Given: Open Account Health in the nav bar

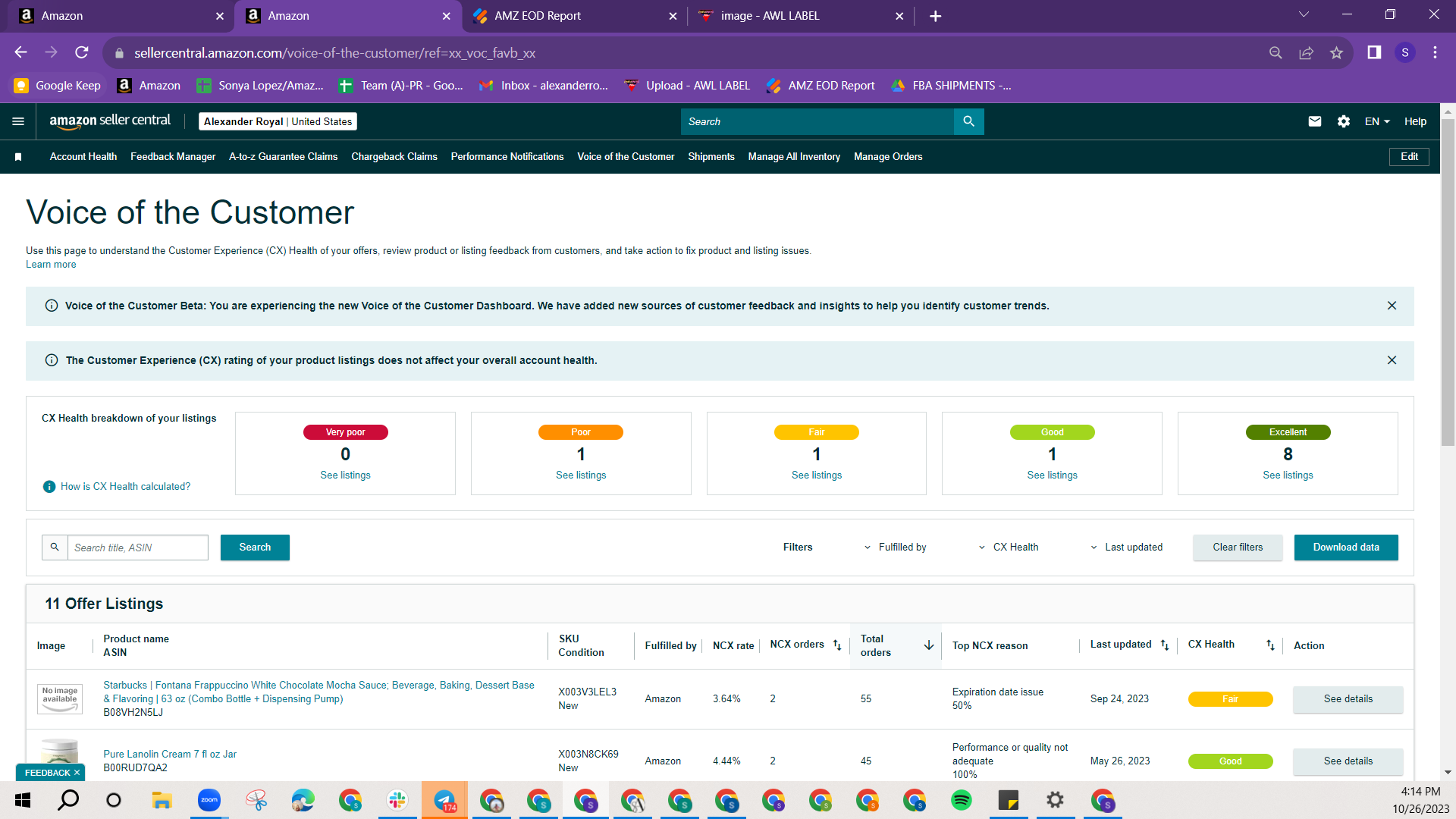Looking at the screenshot, I should [83, 157].
